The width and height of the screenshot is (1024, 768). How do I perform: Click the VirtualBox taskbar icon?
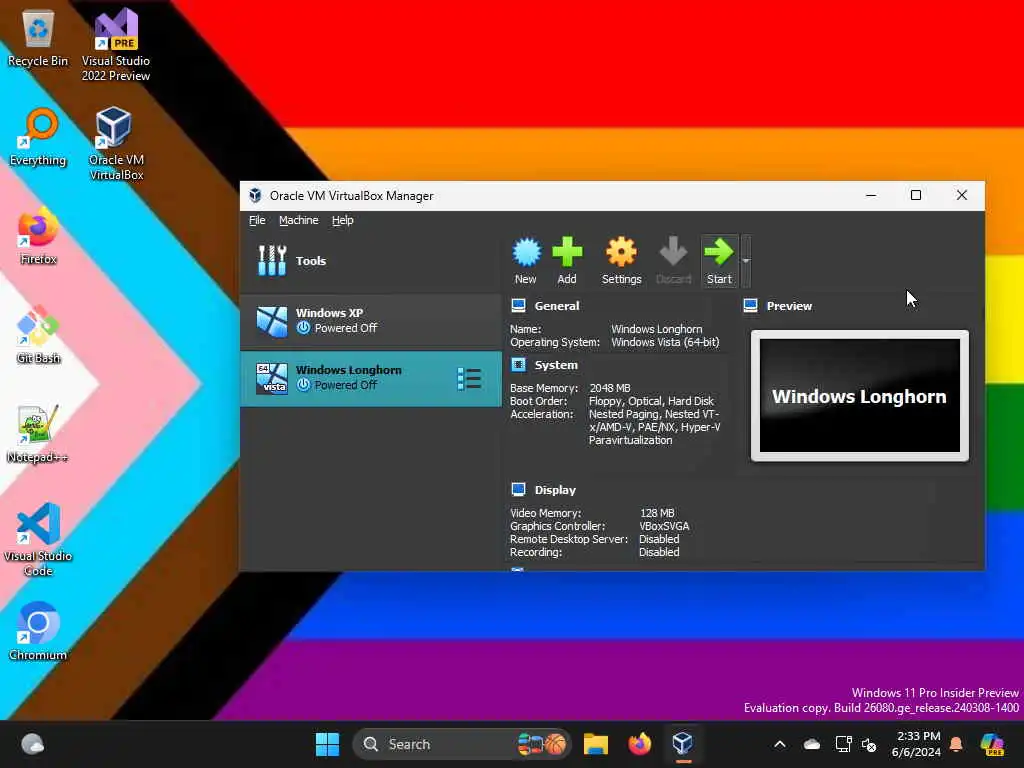click(x=682, y=744)
